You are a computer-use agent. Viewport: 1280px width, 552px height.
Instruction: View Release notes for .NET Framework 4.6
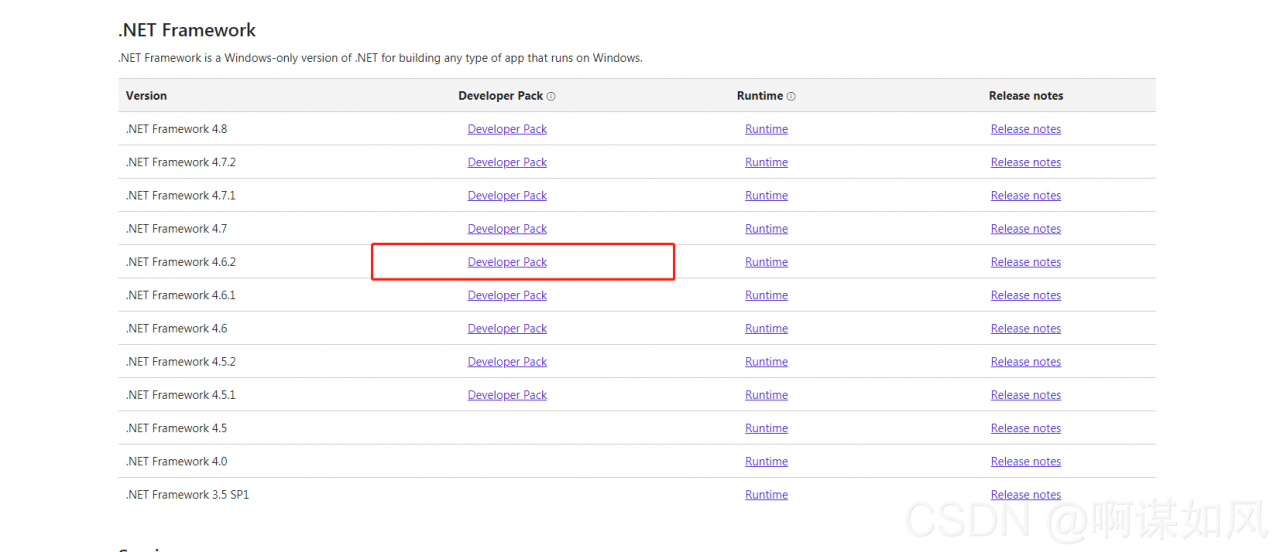pyautogui.click(x=1026, y=328)
